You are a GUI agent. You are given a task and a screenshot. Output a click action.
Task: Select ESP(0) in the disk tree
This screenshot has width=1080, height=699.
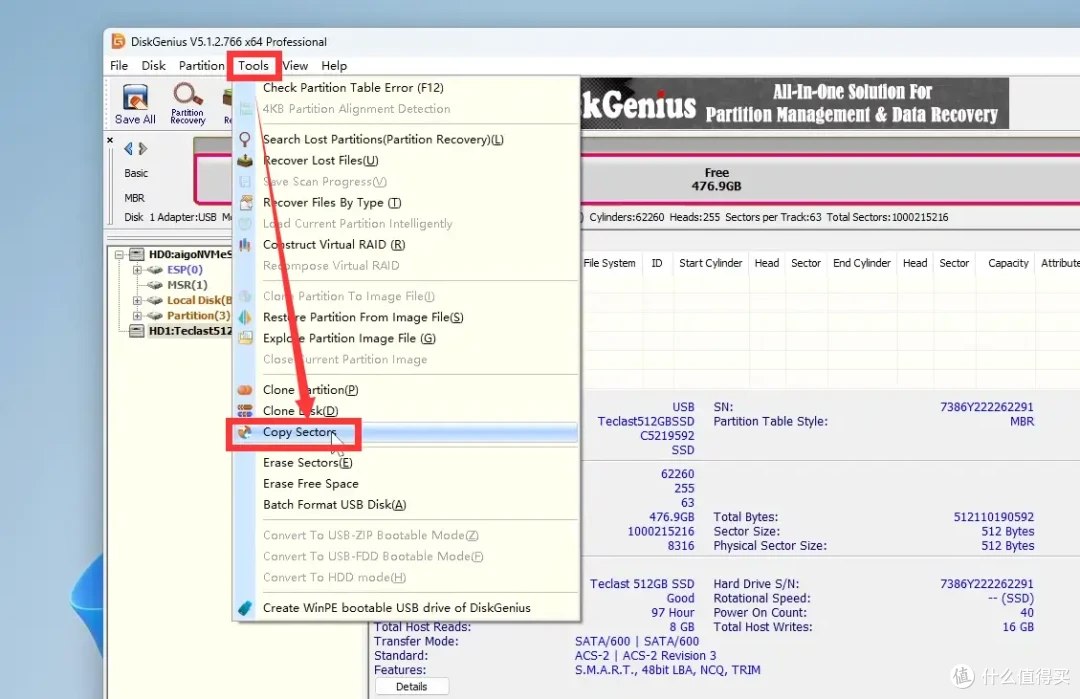[185, 270]
